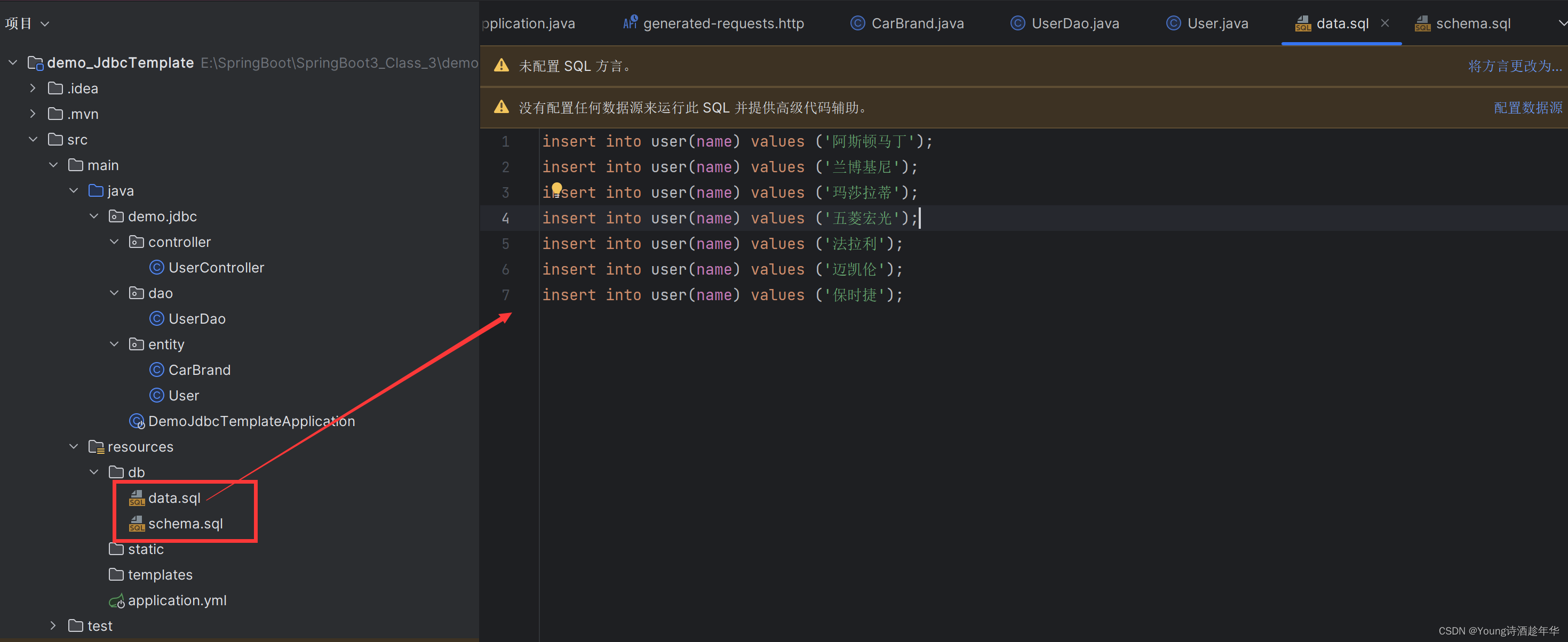Select the CarBrand class icon in tree
This screenshot has width=1568, height=642.
(x=156, y=370)
